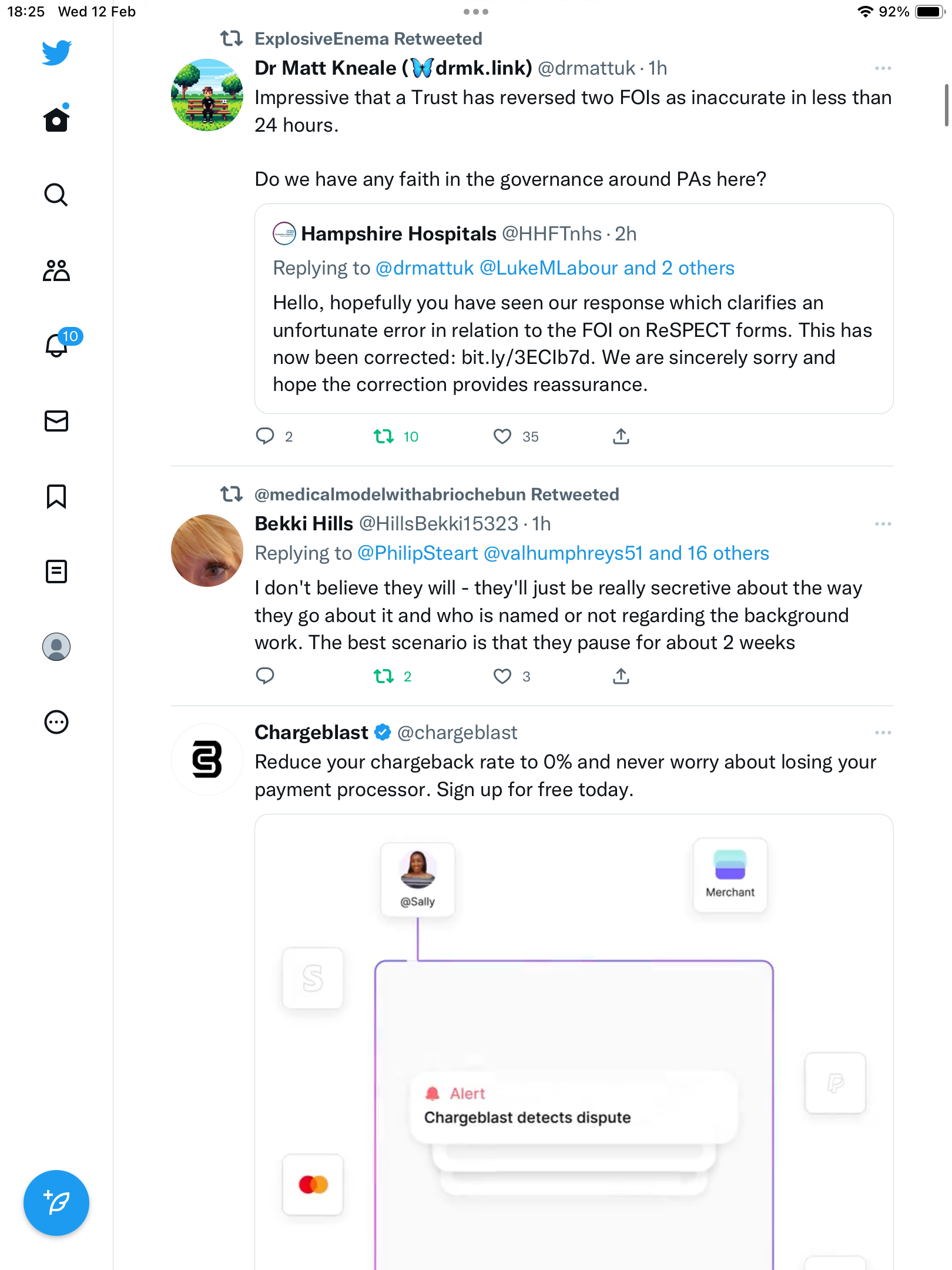Like Bekki Hills' reply tweet
The width and height of the screenshot is (952, 1270).
click(502, 676)
